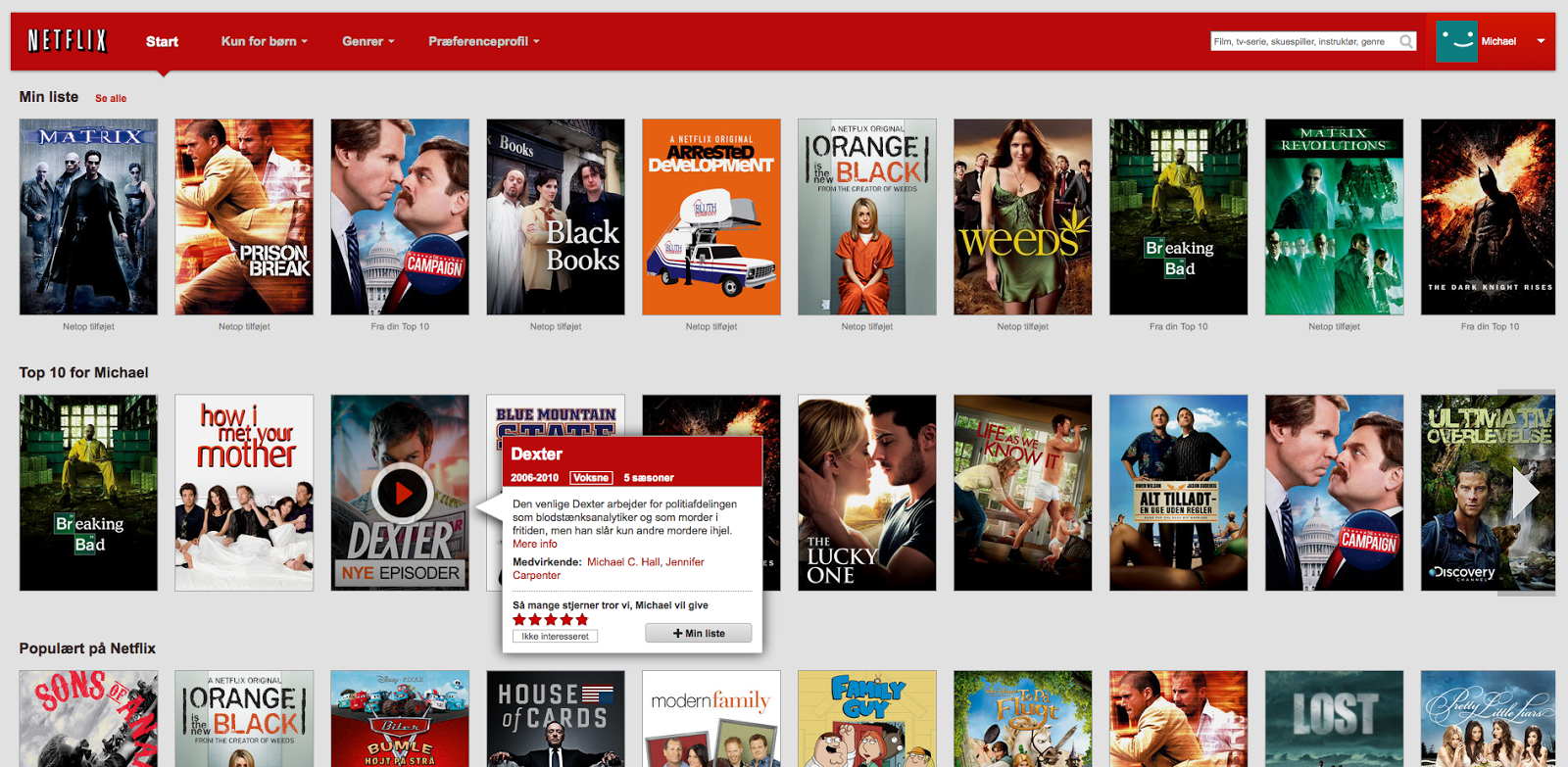Image resolution: width=1568 pixels, height=767 pixels.
Task: Click the search magnifier icon
Action: coord(1406,41)
